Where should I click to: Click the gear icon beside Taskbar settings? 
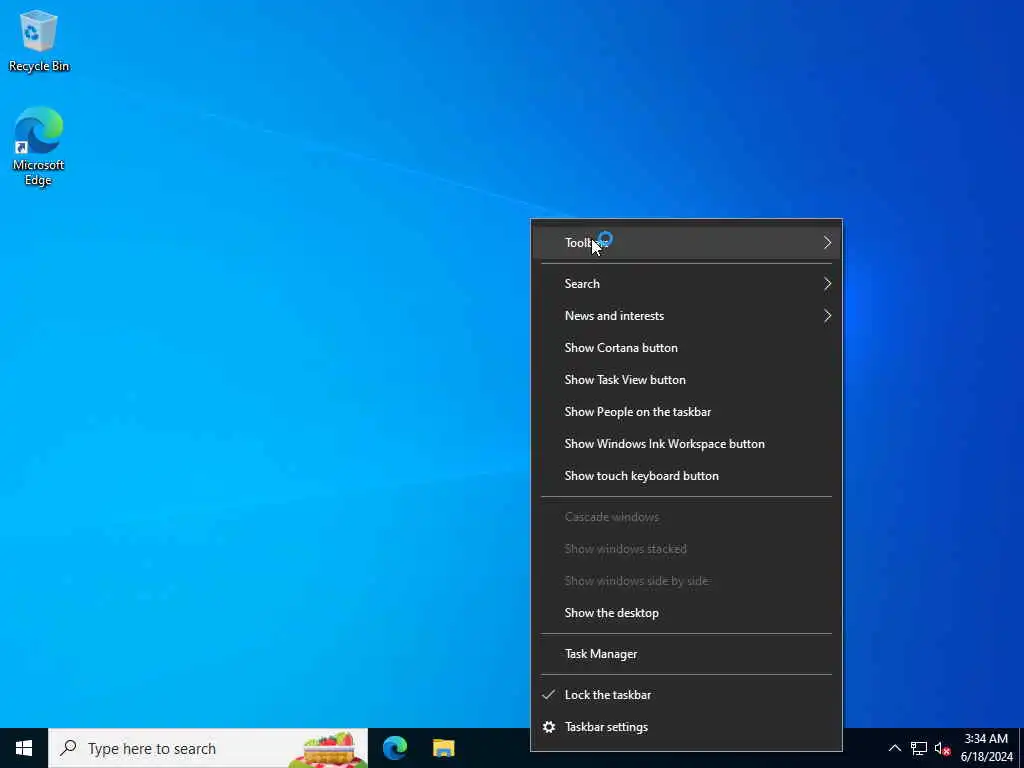click(x=549, y=727)
